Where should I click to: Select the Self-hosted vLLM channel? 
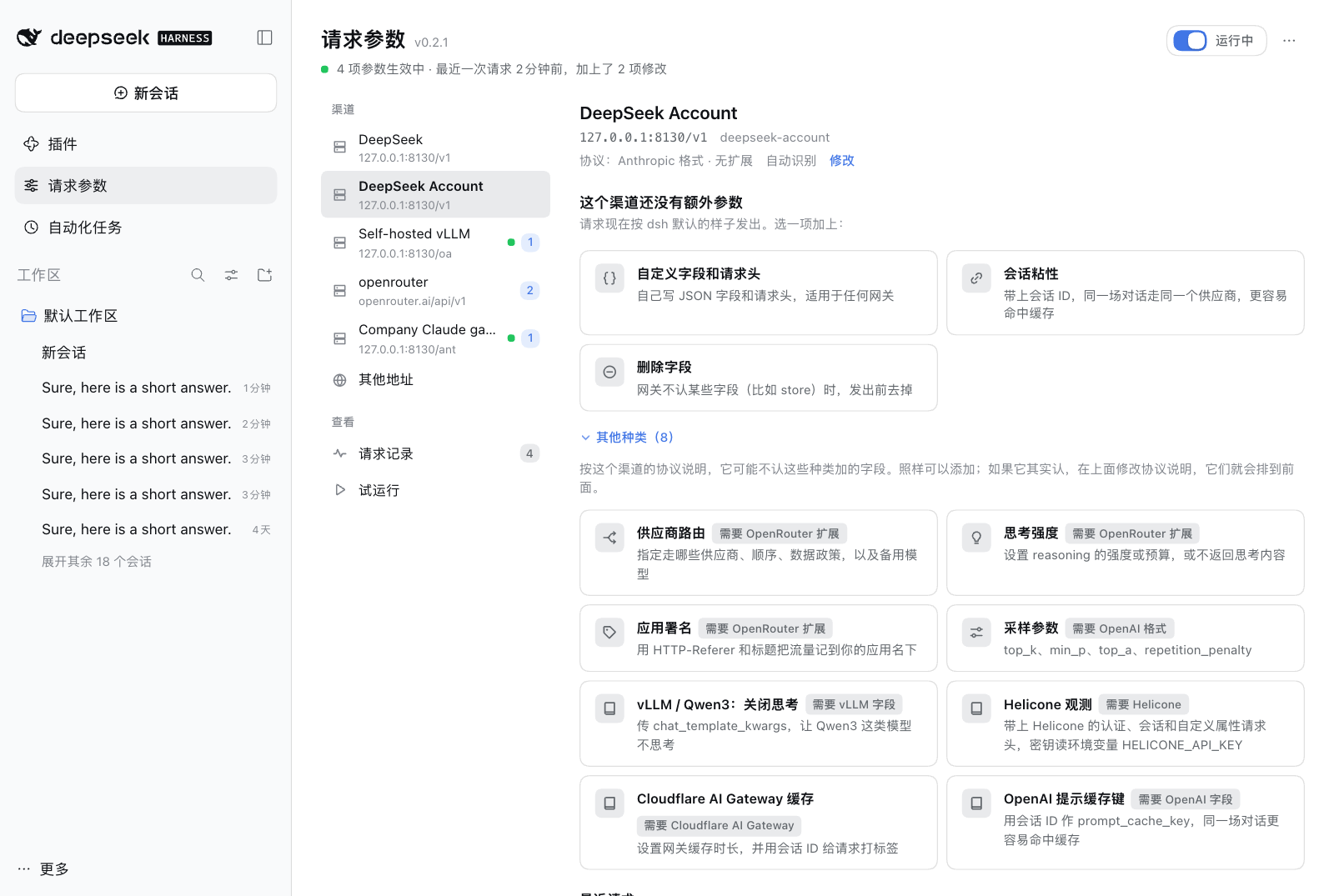click(x=435, y=243)
